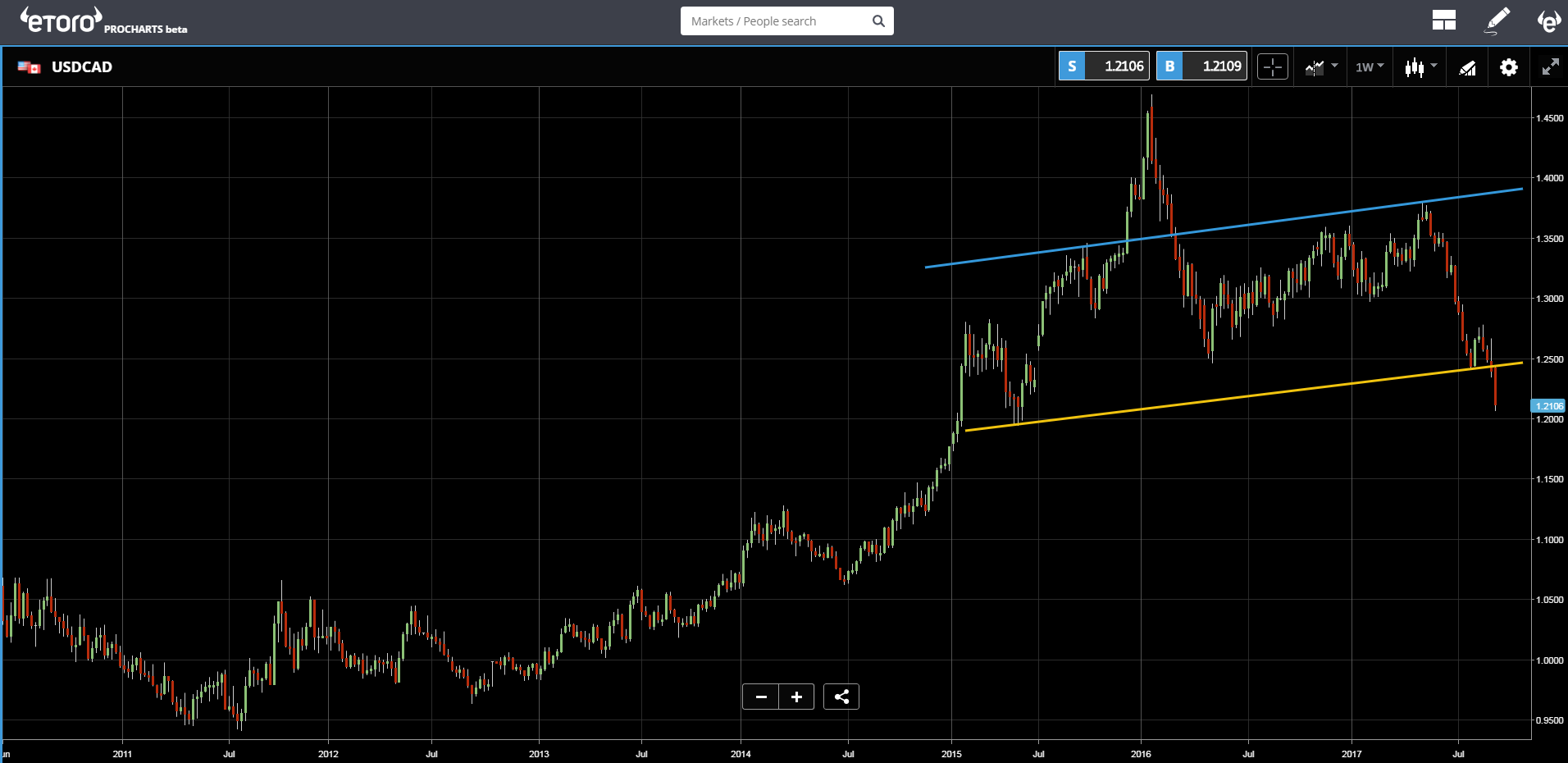The height and width of the screenshot is (763, 1568).
Task: Click the 1.4500 price axis label
Action: [1549, 118]
